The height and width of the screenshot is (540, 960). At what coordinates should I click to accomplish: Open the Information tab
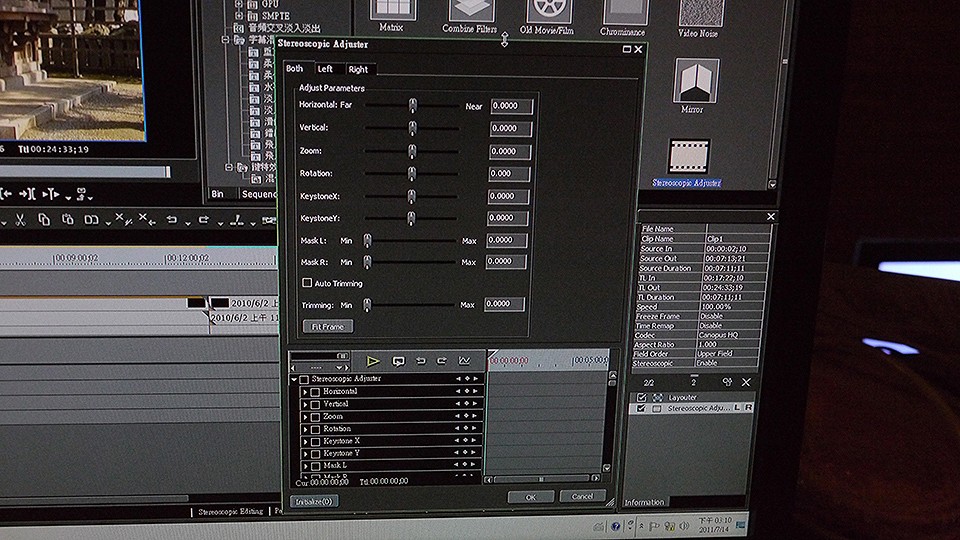(644, 502)
